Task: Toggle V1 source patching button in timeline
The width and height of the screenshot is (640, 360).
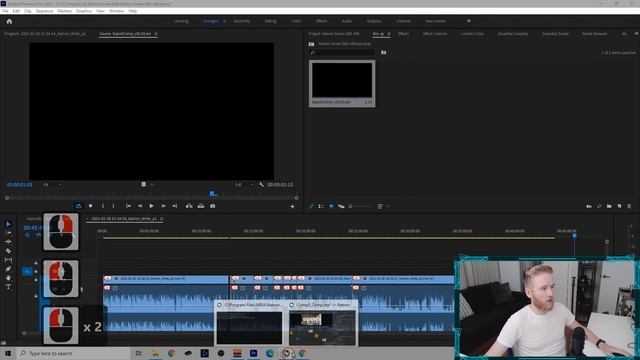Action: pyautogui.click(x=27, y=271)
